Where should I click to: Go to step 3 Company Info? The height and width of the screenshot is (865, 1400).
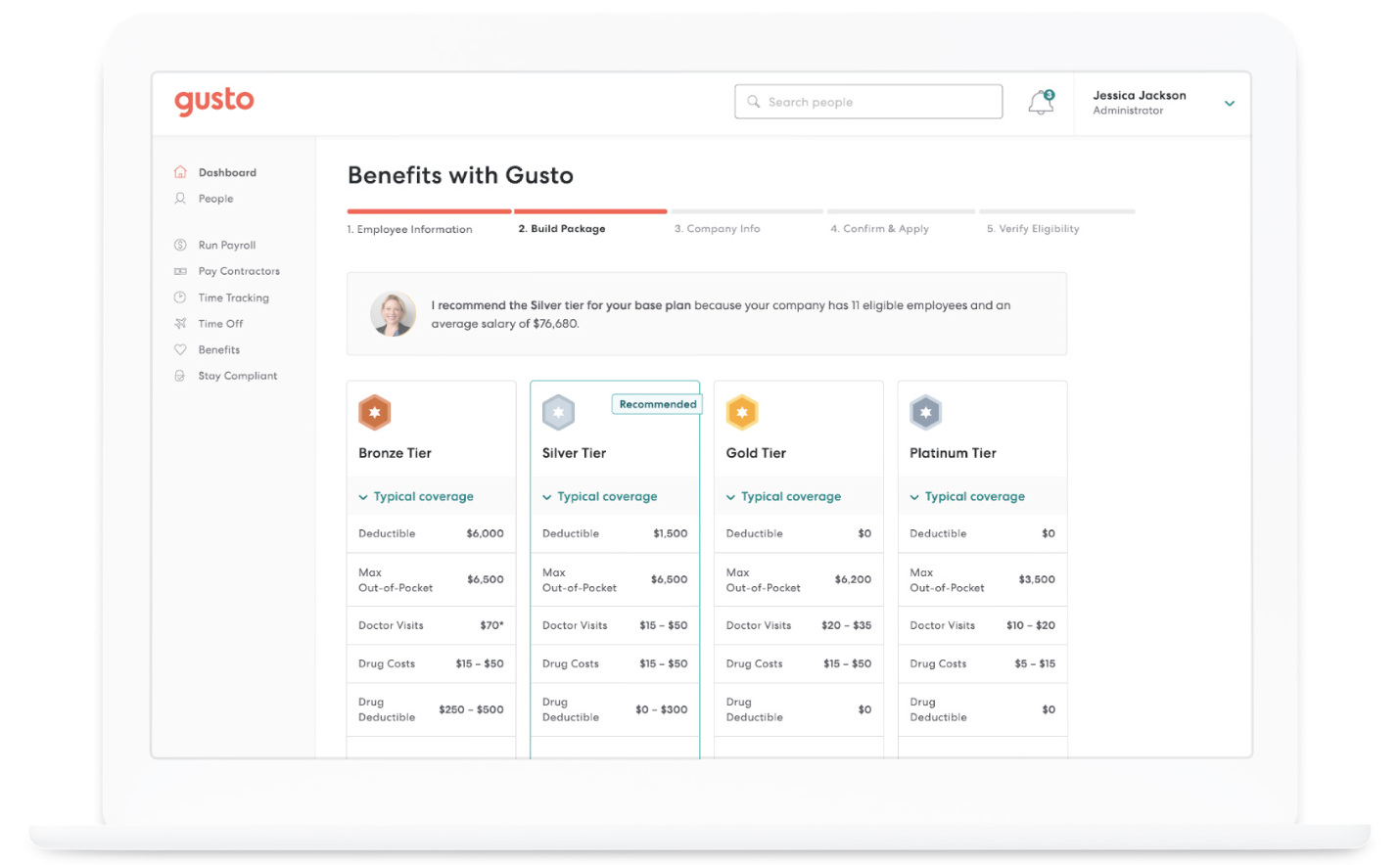(717, 229)
